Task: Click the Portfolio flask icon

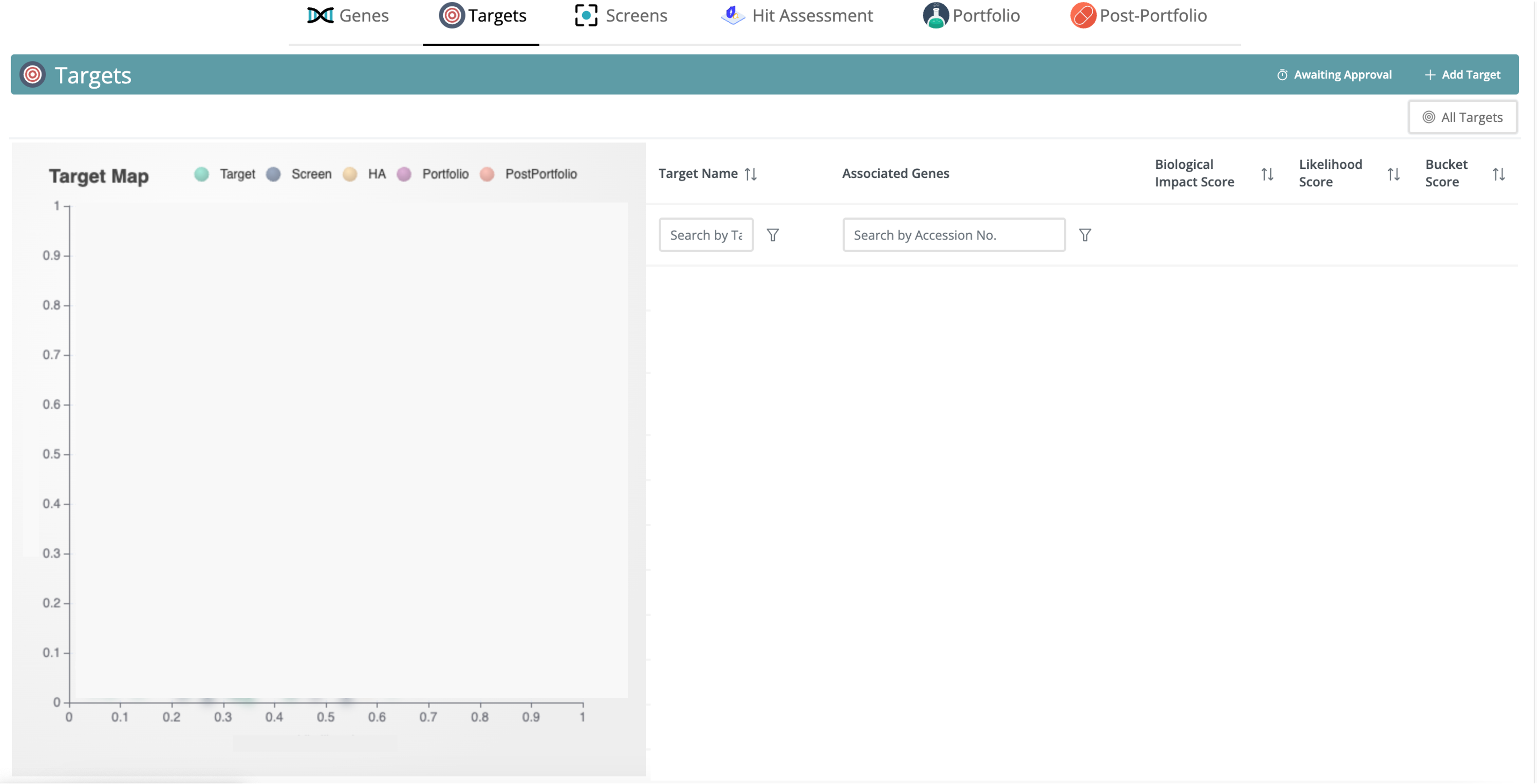Action: click(935, 15)
